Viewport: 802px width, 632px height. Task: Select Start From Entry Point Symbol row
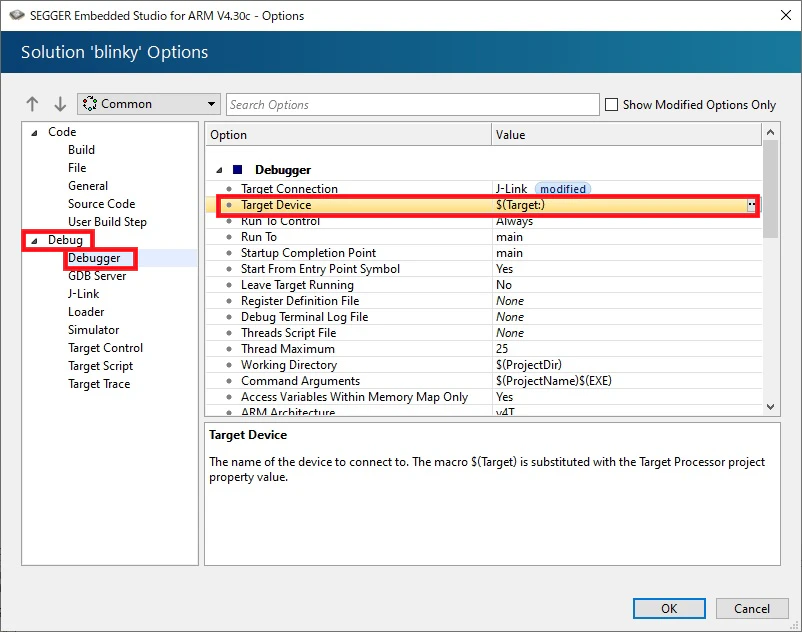[484, 269]
